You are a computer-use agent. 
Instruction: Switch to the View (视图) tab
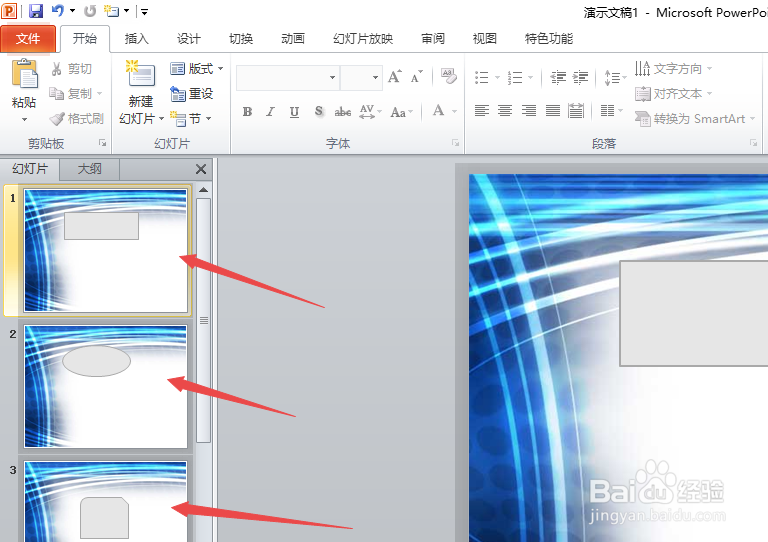(x=485, y=39)
